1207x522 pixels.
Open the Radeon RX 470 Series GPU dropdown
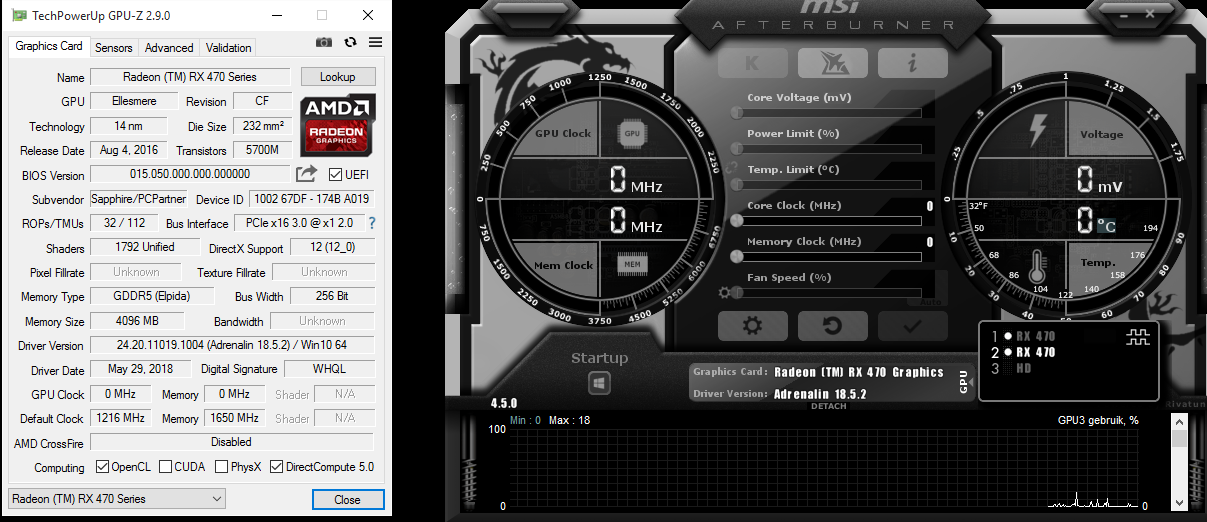point(116,499)
